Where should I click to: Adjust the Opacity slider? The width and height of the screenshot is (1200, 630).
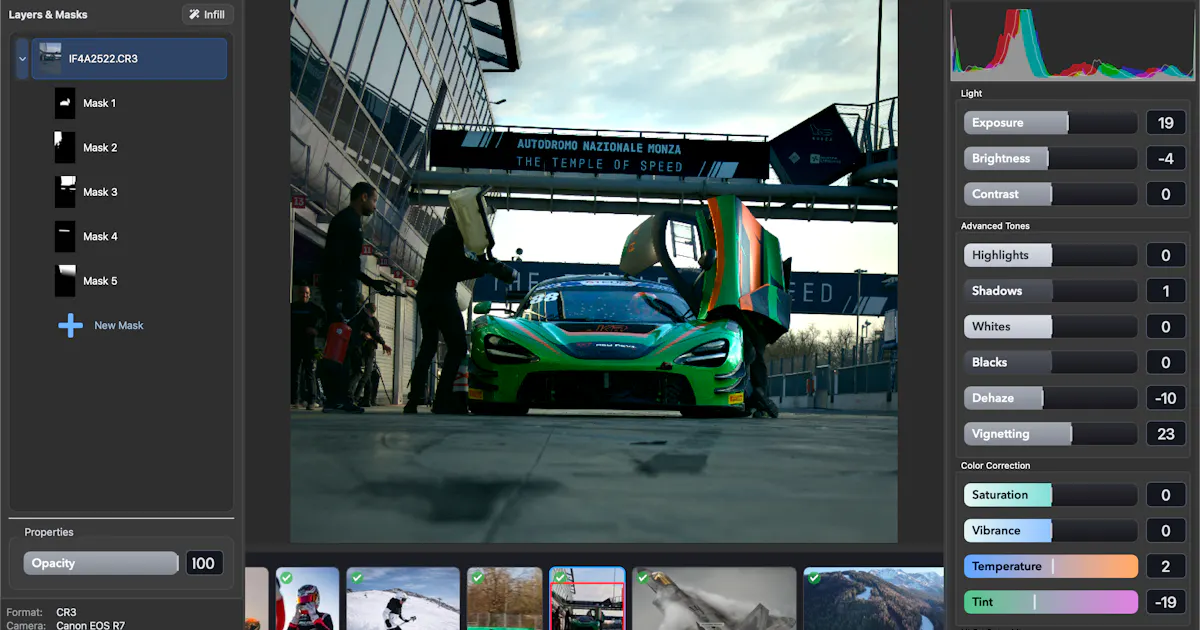click(x=101, y=563)
